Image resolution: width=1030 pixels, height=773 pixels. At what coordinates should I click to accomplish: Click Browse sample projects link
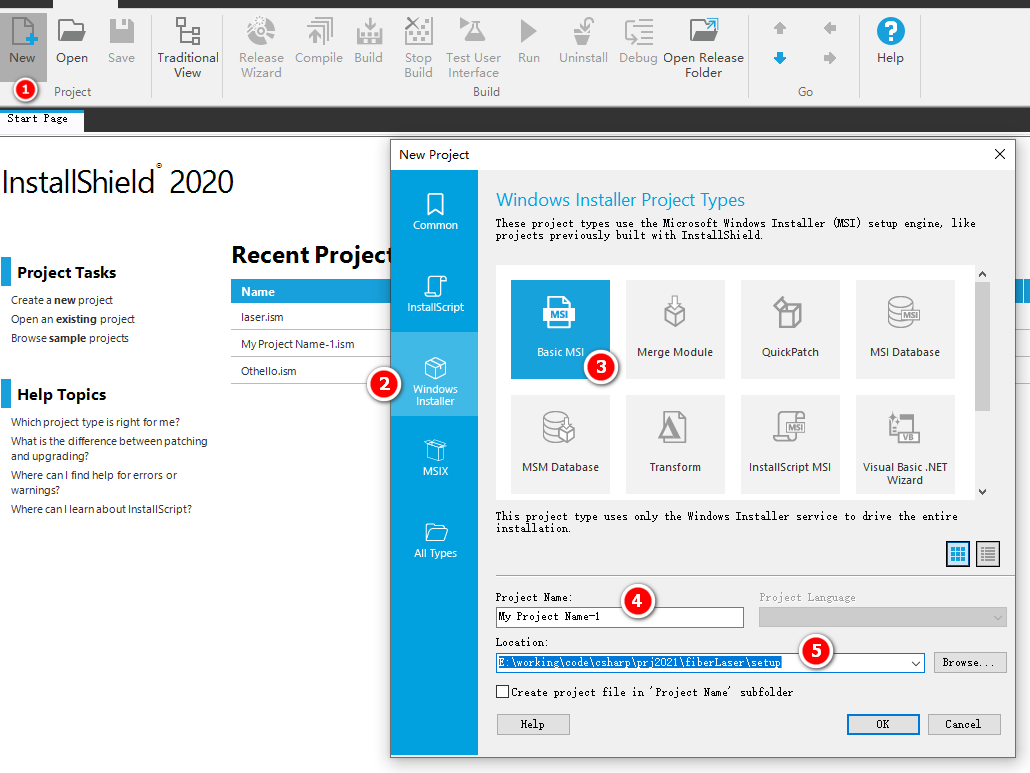click(x=70, y=338)
